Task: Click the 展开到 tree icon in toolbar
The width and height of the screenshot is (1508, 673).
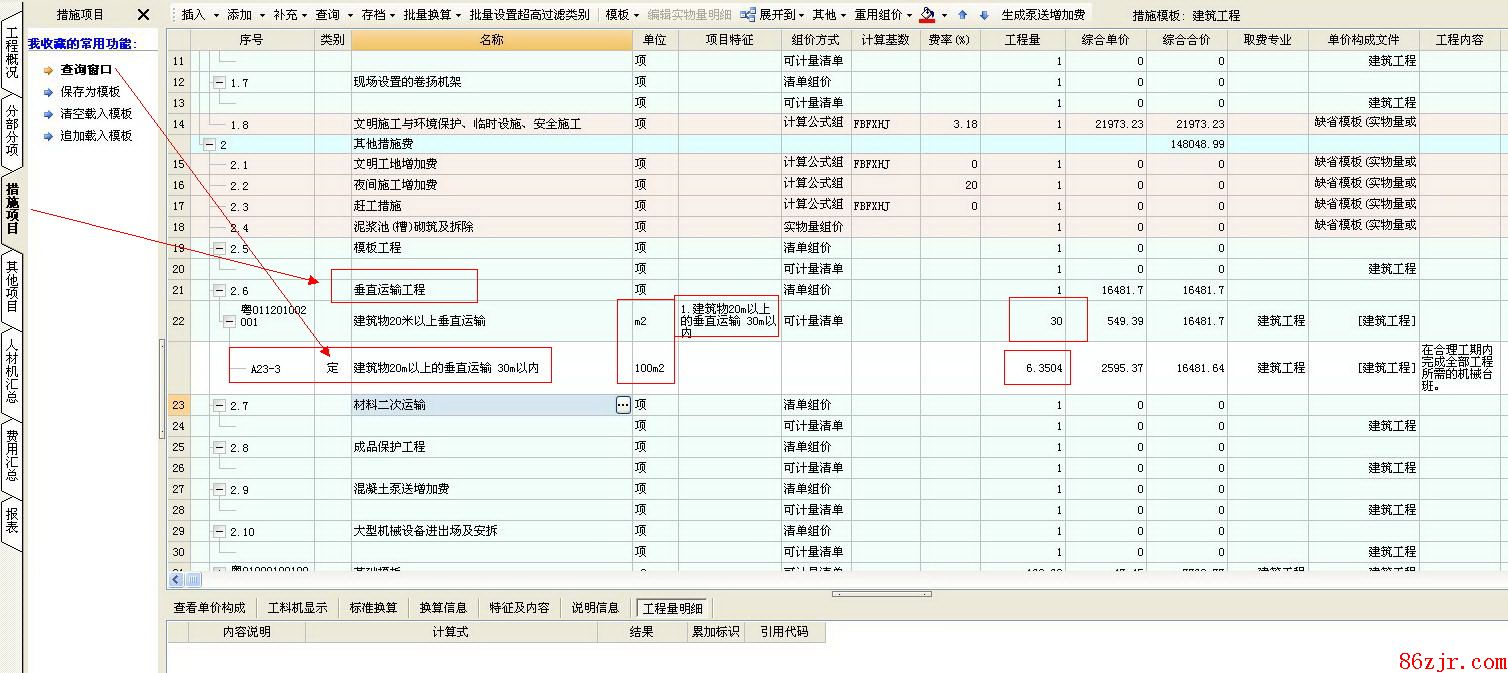Action: 748,15
